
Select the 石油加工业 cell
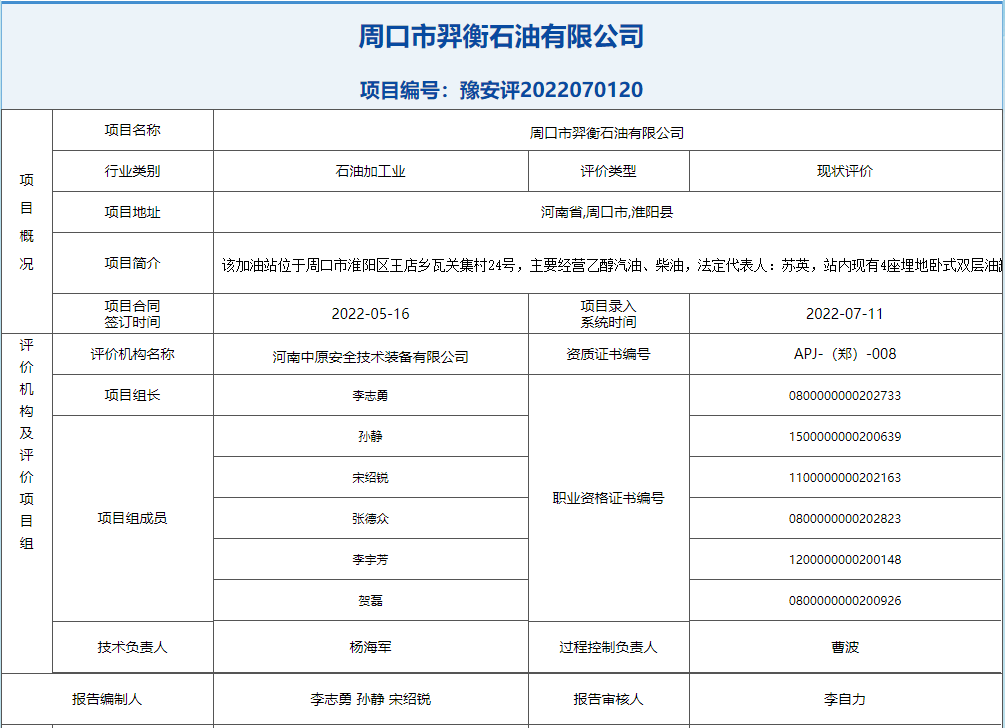[370, 171]
